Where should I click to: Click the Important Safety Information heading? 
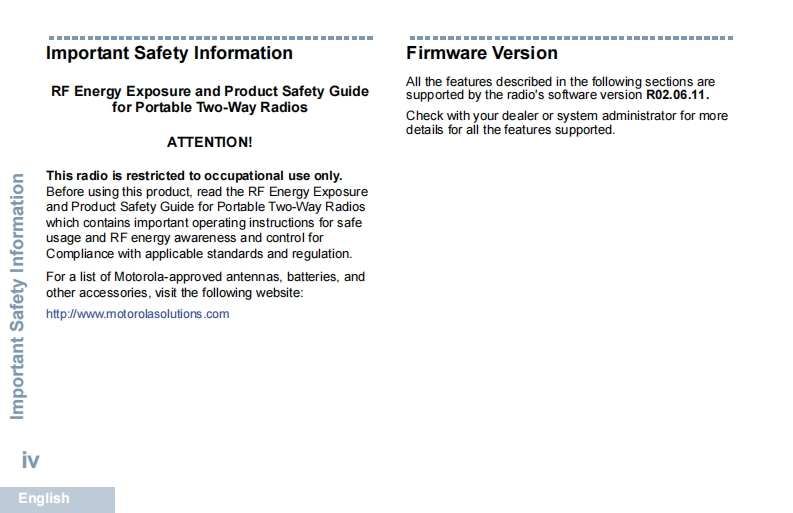(x=170, y=53)
